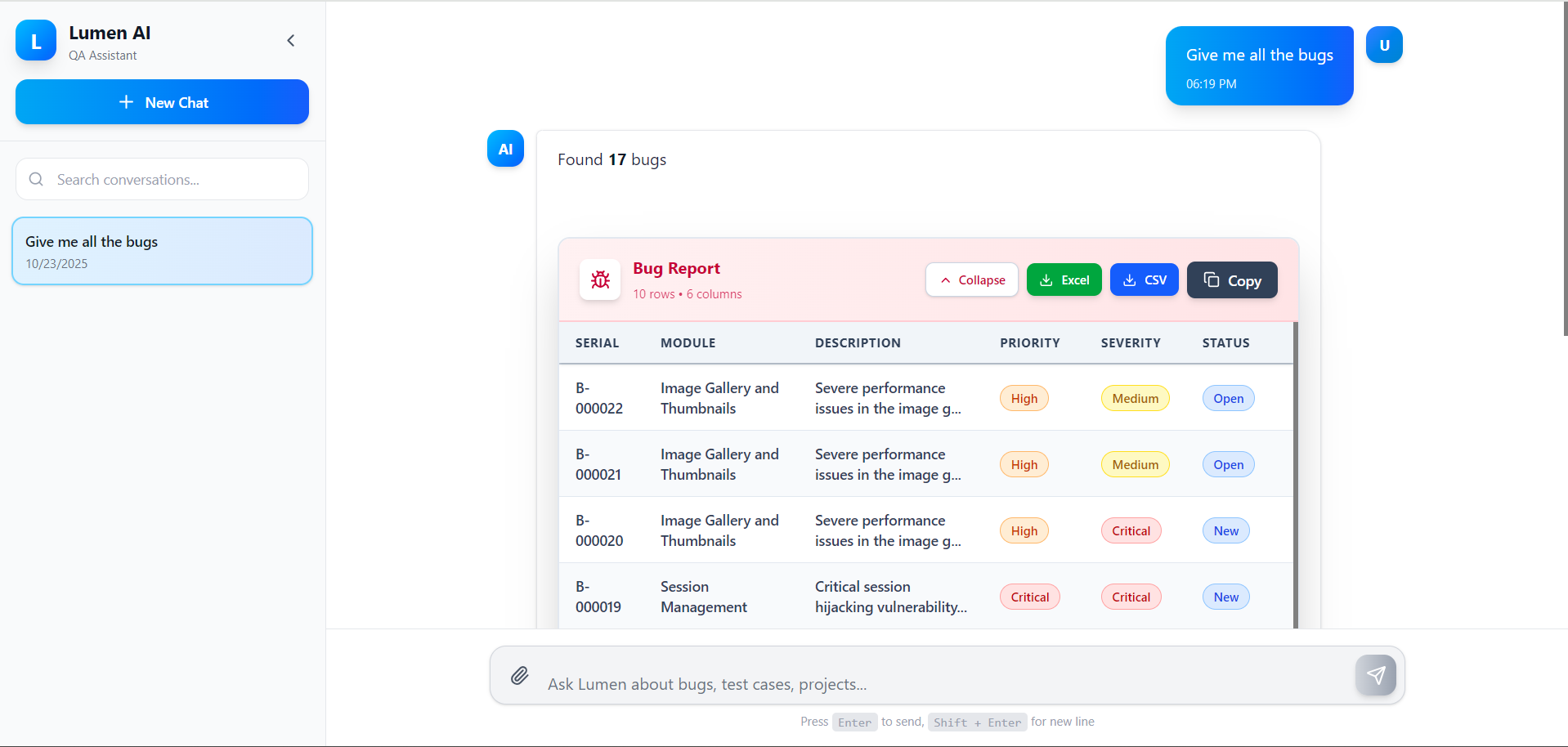Click the MODULE column header

688,343
